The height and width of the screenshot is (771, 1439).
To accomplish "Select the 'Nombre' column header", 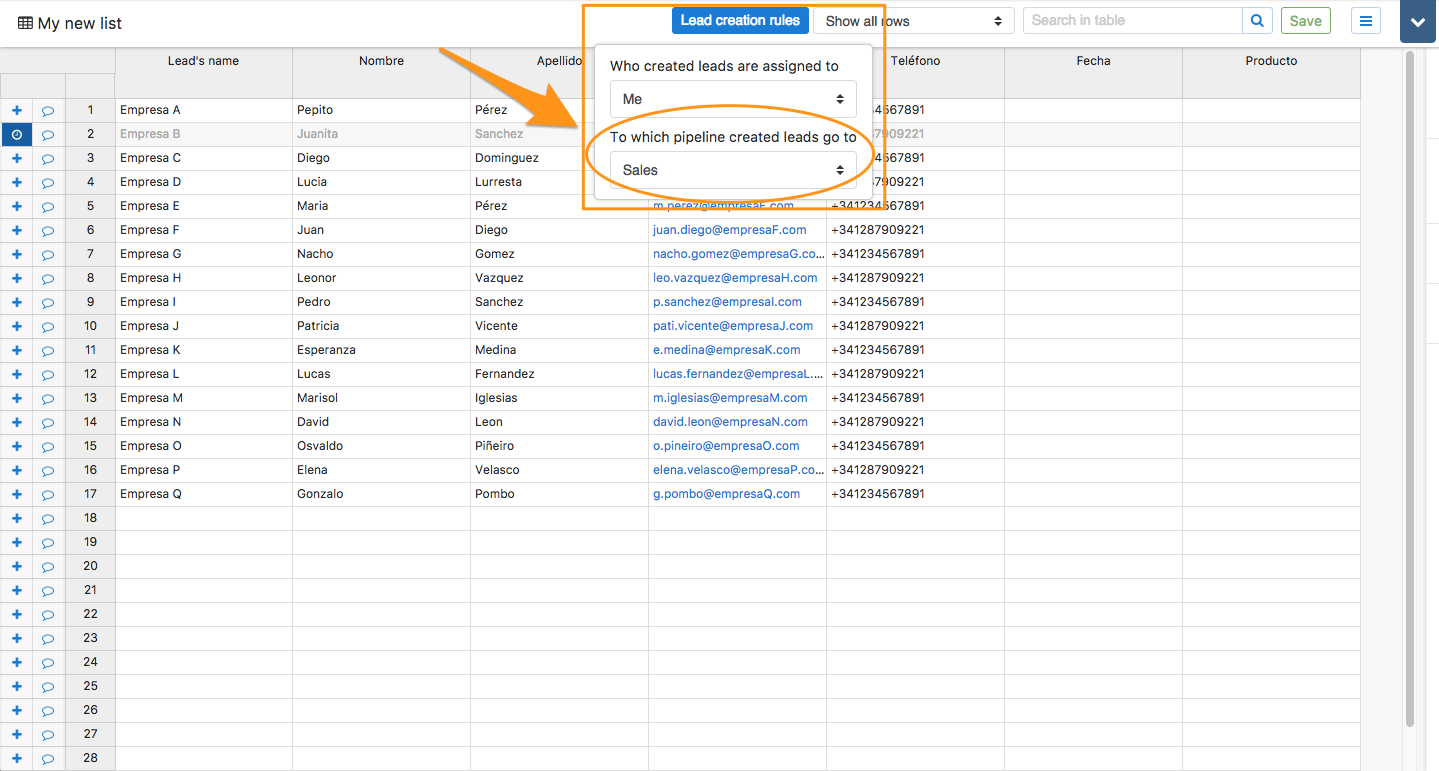I will [381, 61].
